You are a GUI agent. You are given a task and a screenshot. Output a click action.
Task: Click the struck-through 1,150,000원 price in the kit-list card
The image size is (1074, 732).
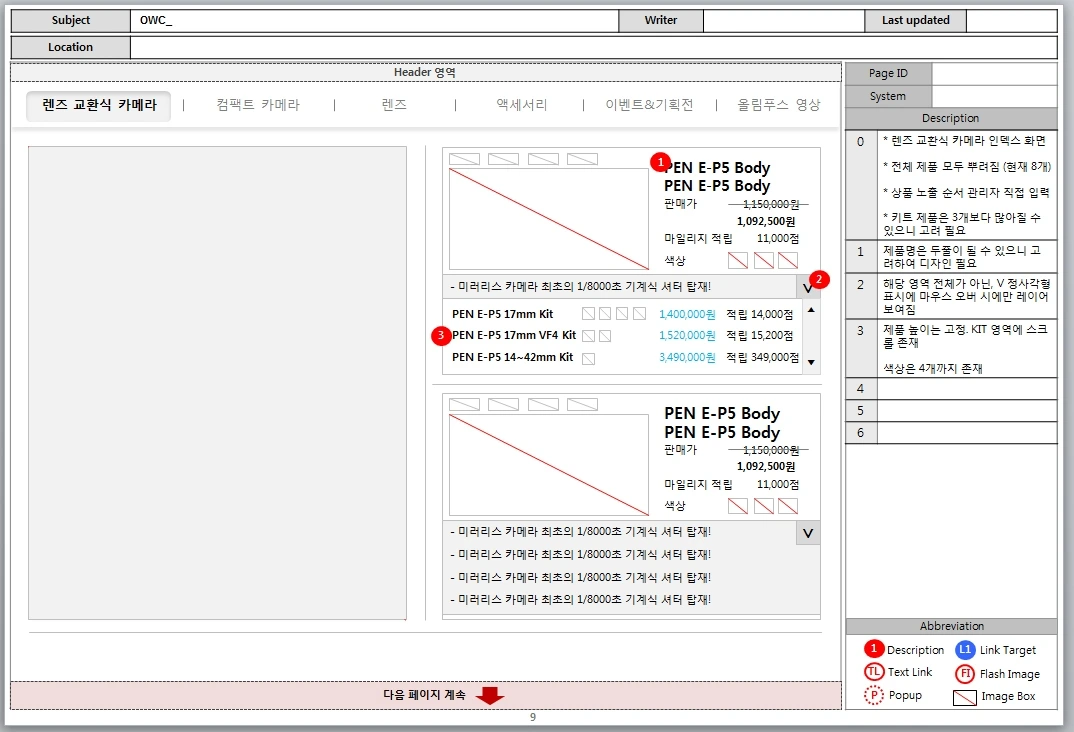point(771,204)
